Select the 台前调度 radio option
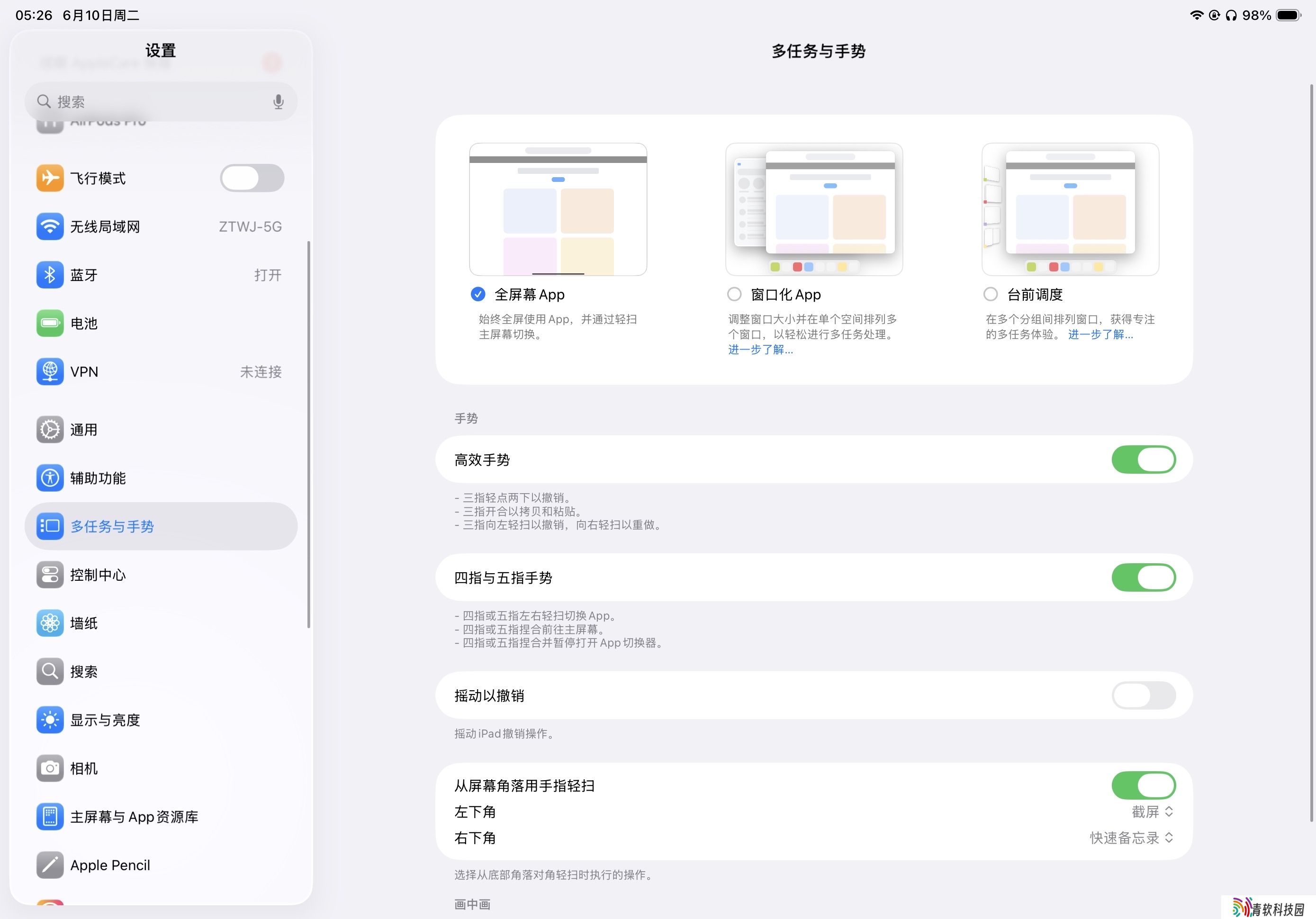Screen dimensions: 1316x919 coord(990,294)
